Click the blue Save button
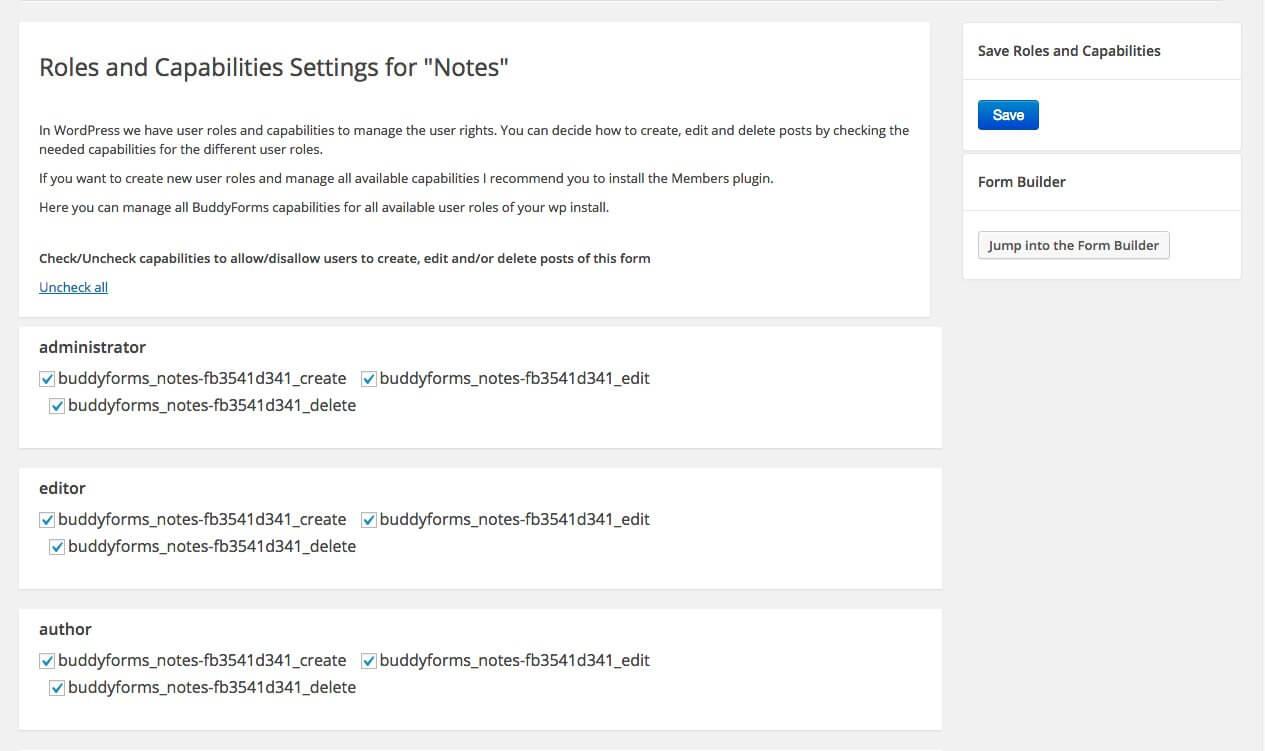Screen dimensions: 1265x751 tap(1008, 115)
